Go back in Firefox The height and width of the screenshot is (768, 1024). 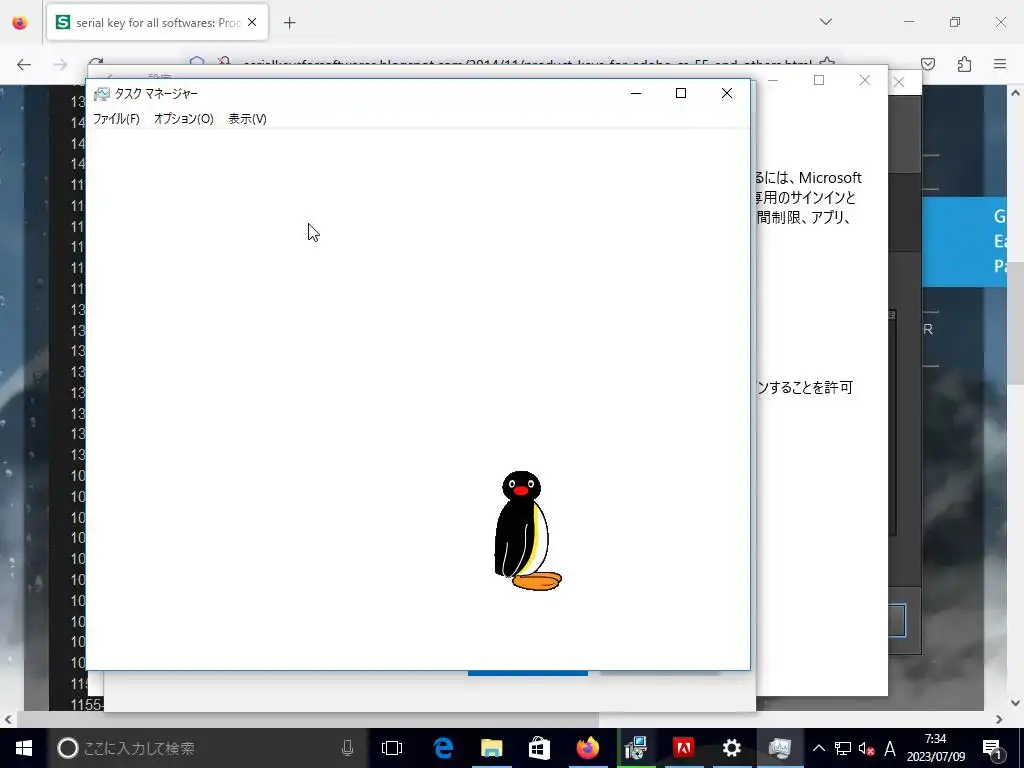tap(24, 64)
